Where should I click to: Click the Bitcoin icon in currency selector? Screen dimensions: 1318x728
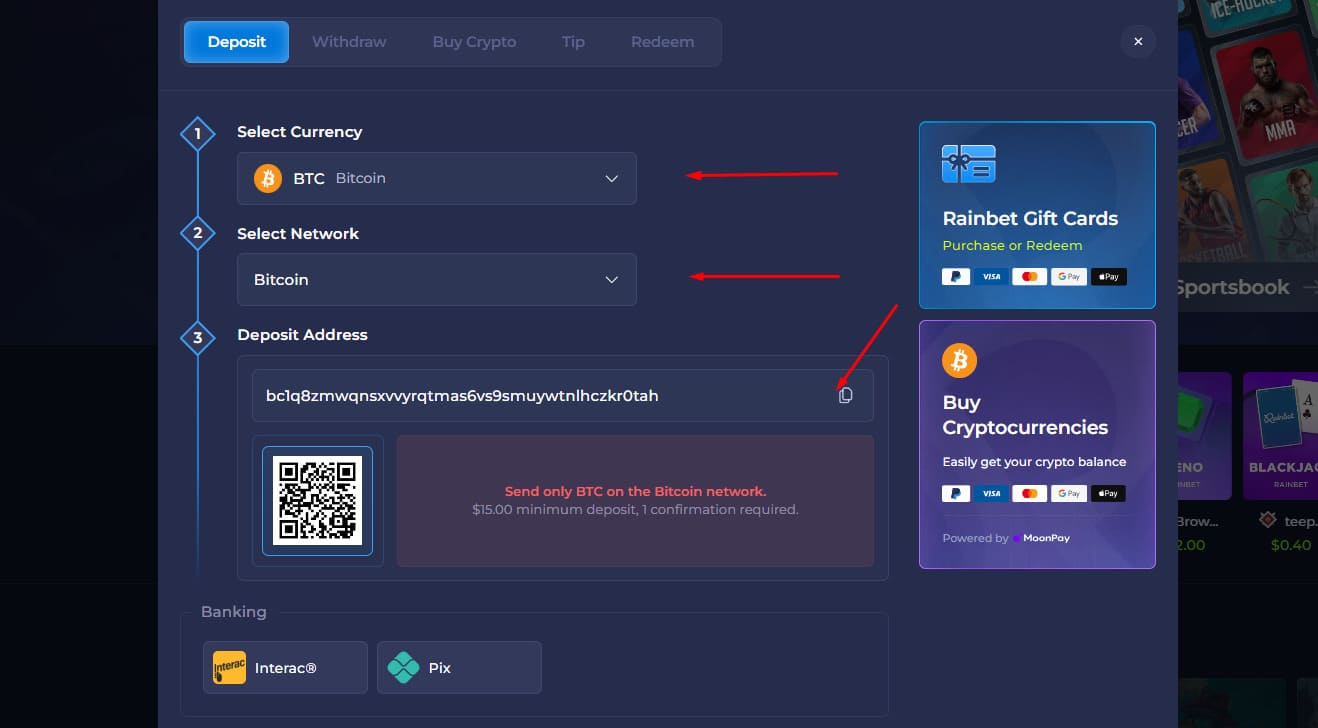[x=267, y=178]
